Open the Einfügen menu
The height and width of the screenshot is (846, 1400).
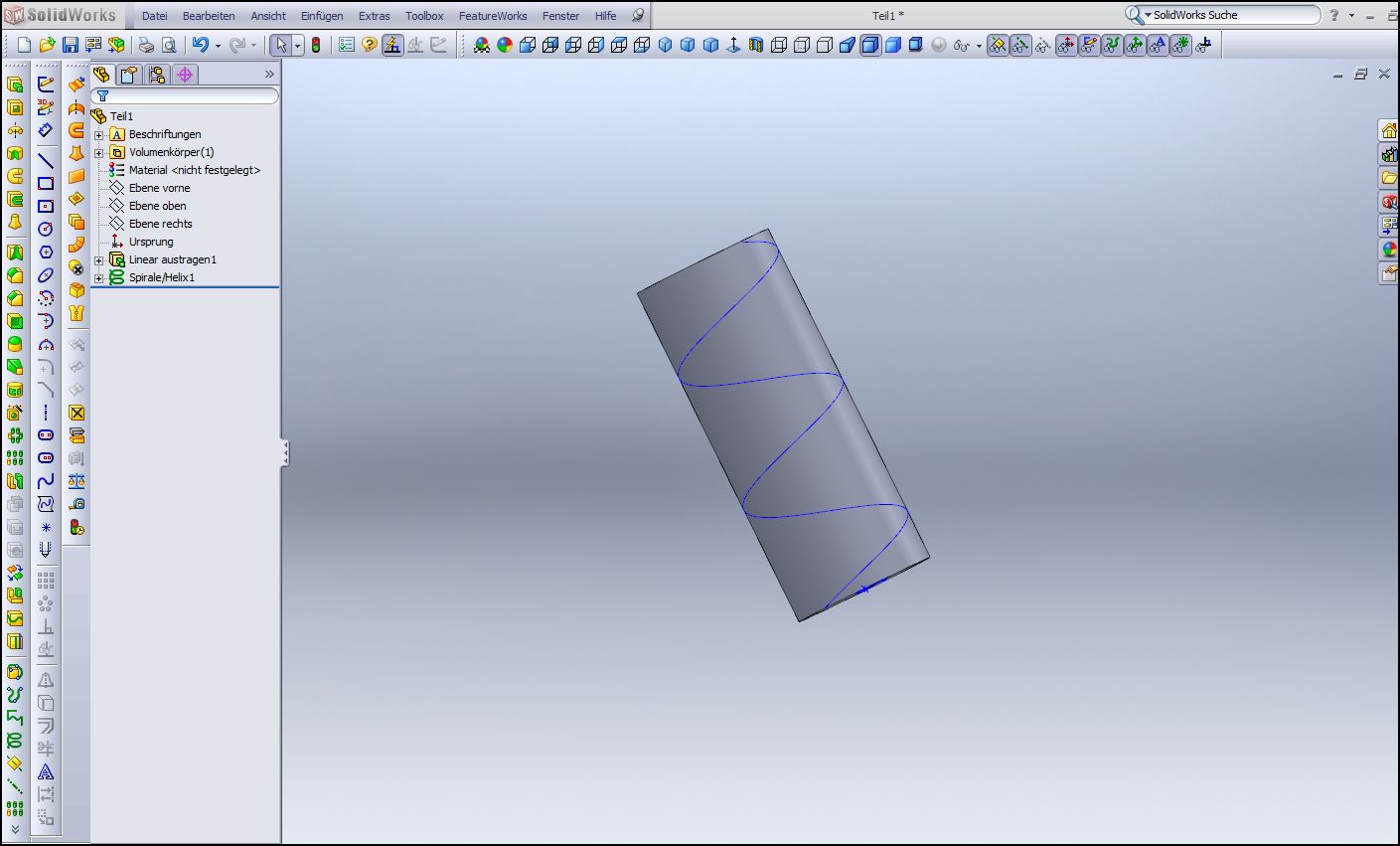(322, 16)
